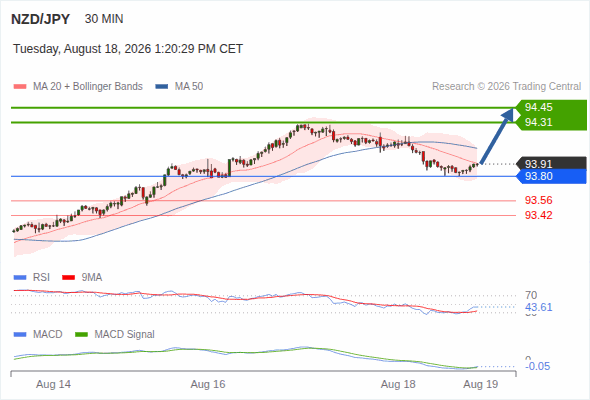This screenshot has width=590, height=400.
Task: Open the Trading Central research credit
Action: (x=506, y=87)
